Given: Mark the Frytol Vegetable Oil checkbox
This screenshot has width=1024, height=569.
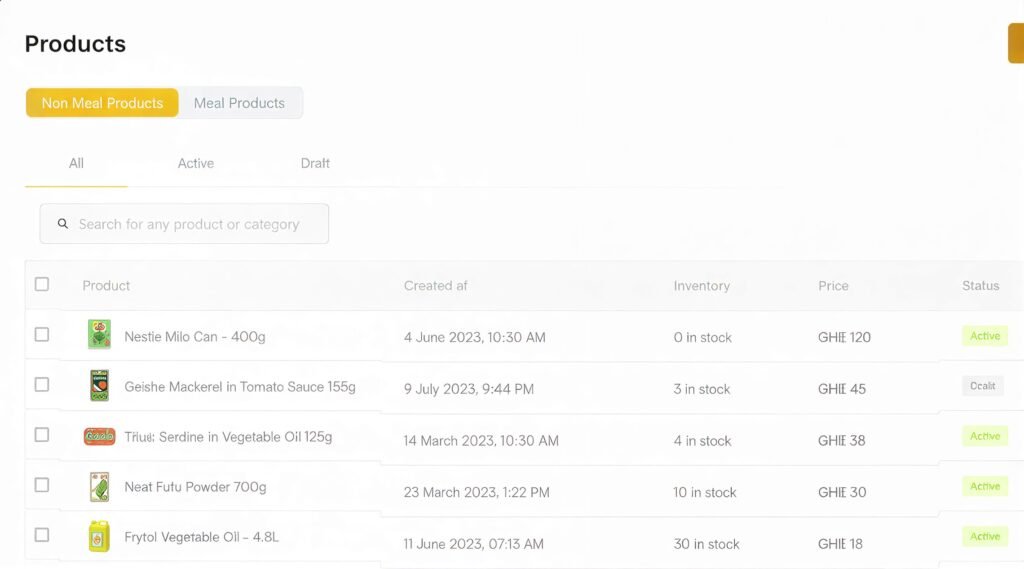Looking at the screenshot, I should point(42,535).
